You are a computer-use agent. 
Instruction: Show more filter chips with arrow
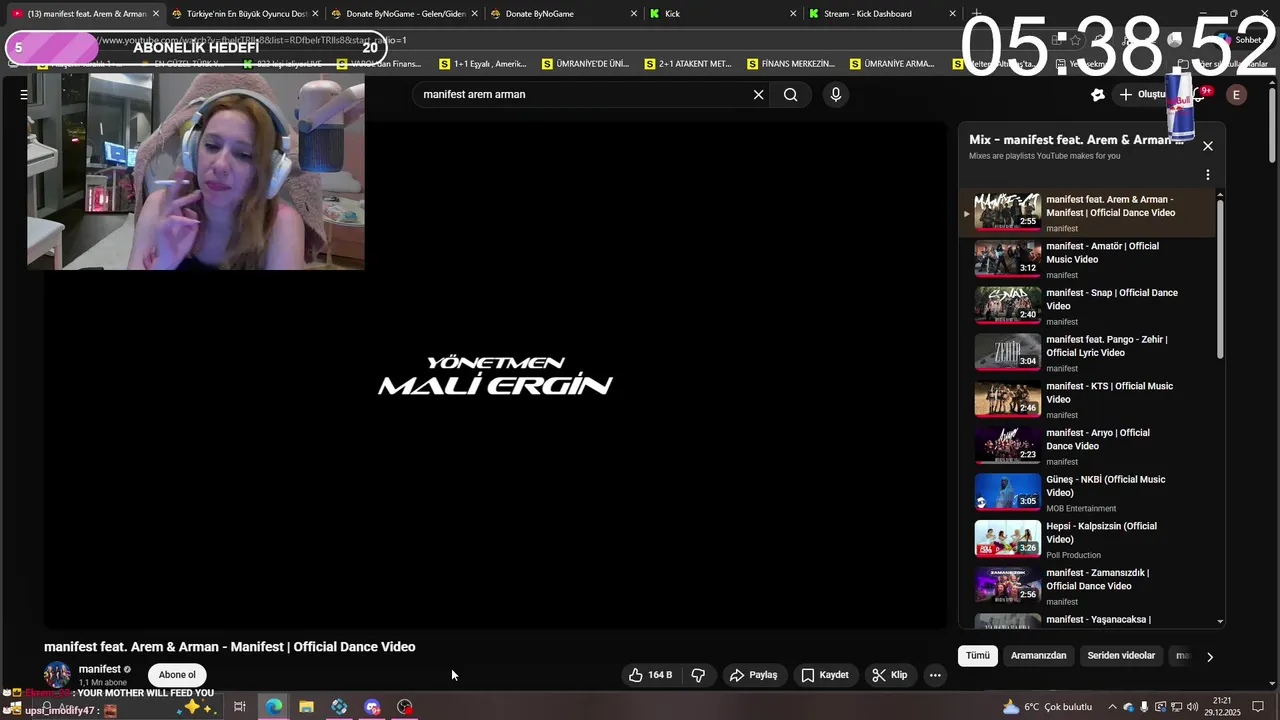[1210, 657]
